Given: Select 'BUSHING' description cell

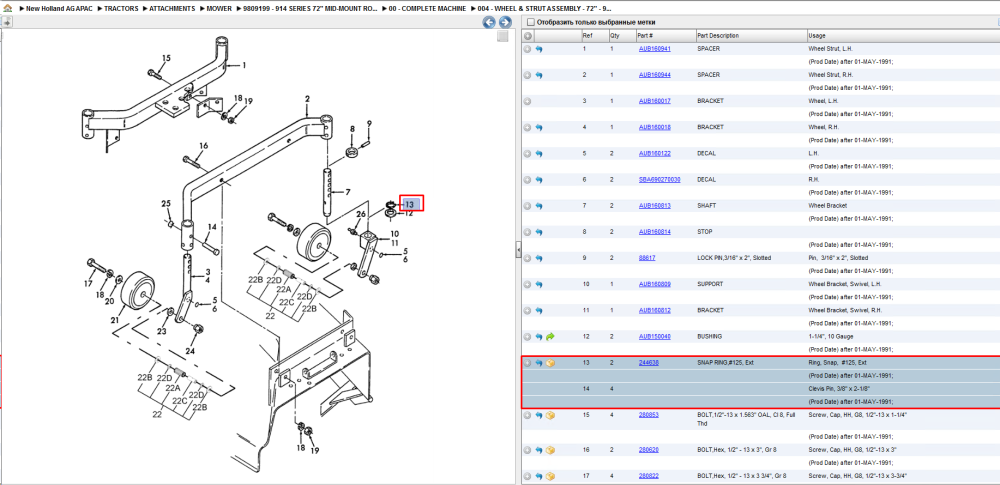Looking at the screenshot, I should click(710, 337).
